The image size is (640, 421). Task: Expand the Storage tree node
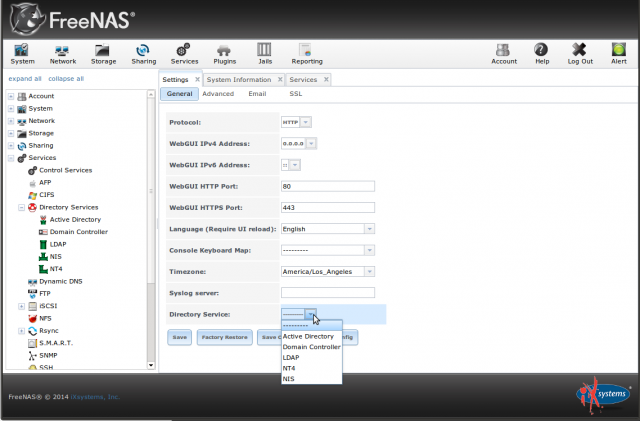[11, 134]
